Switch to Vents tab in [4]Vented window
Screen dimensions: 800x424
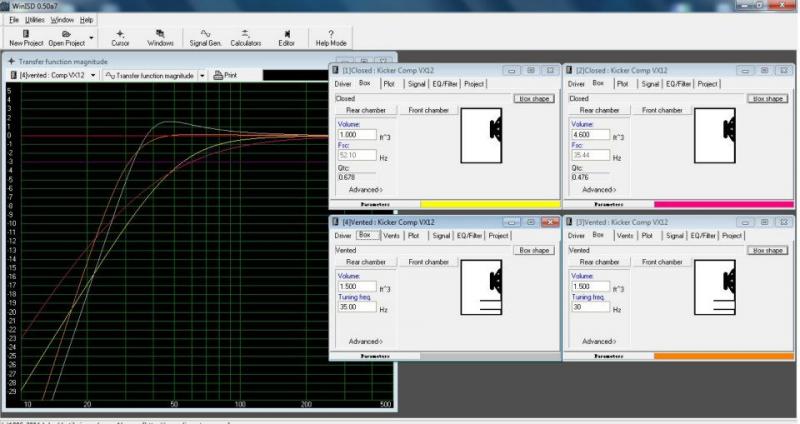(391, 235)
